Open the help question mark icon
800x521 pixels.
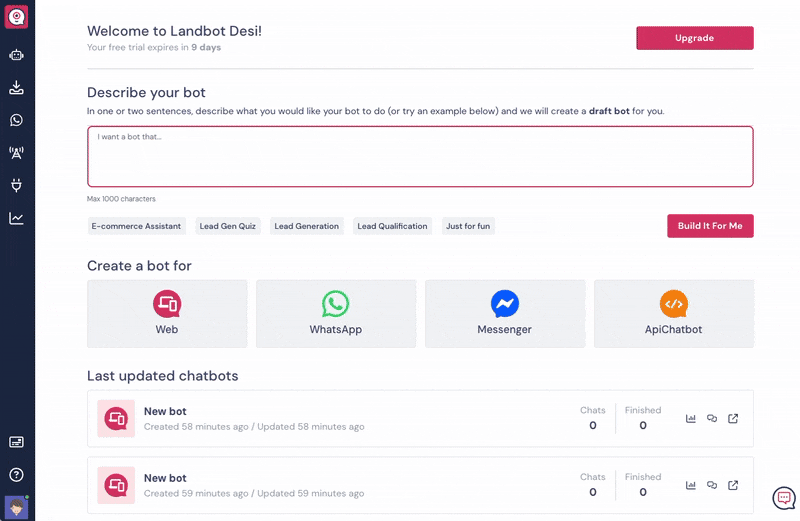tap(17, 475)
